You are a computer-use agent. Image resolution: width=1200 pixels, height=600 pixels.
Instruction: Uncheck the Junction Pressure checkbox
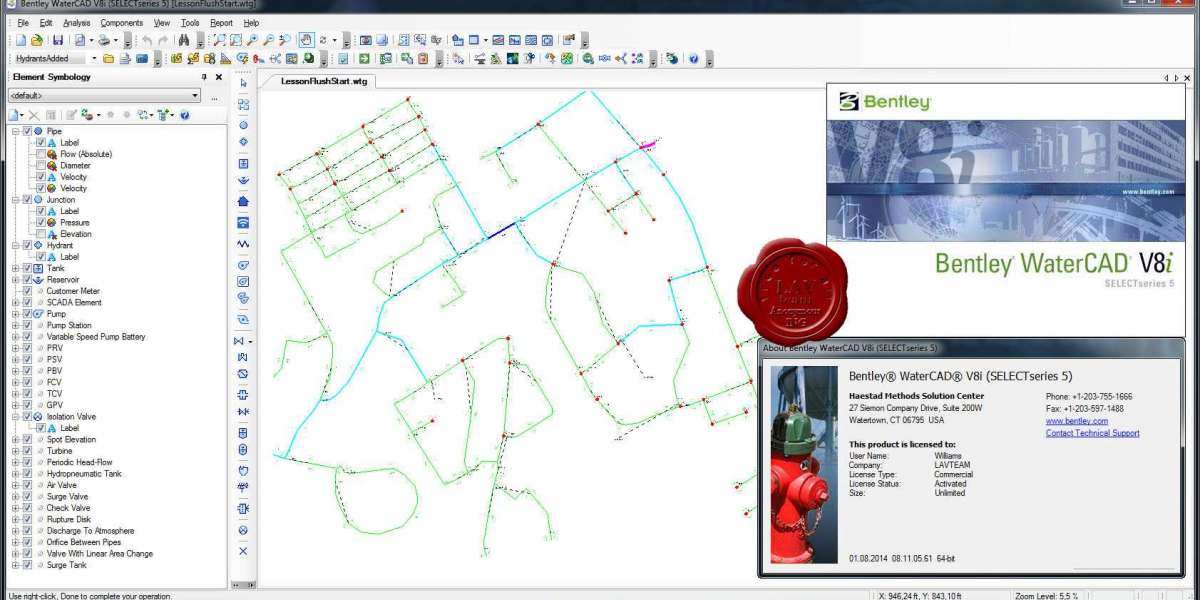coord(41,223)
